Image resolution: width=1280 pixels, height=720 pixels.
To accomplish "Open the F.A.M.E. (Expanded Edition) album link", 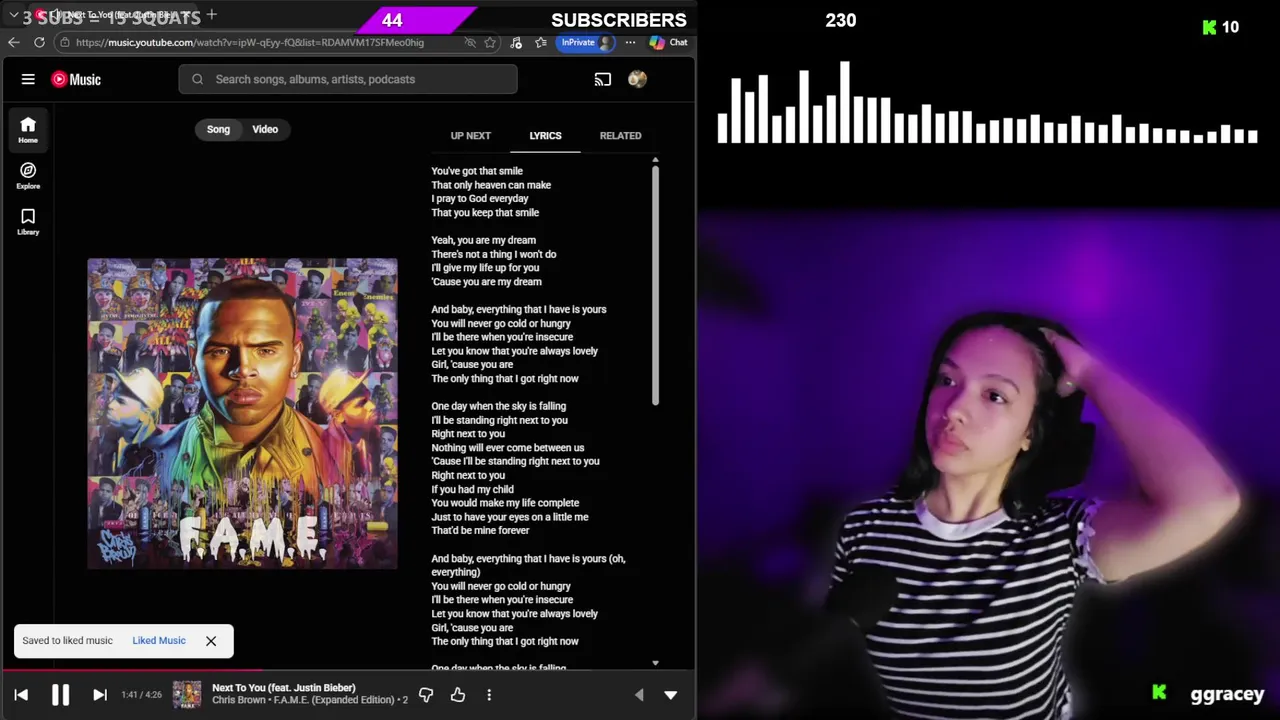I will coord(334,700).
